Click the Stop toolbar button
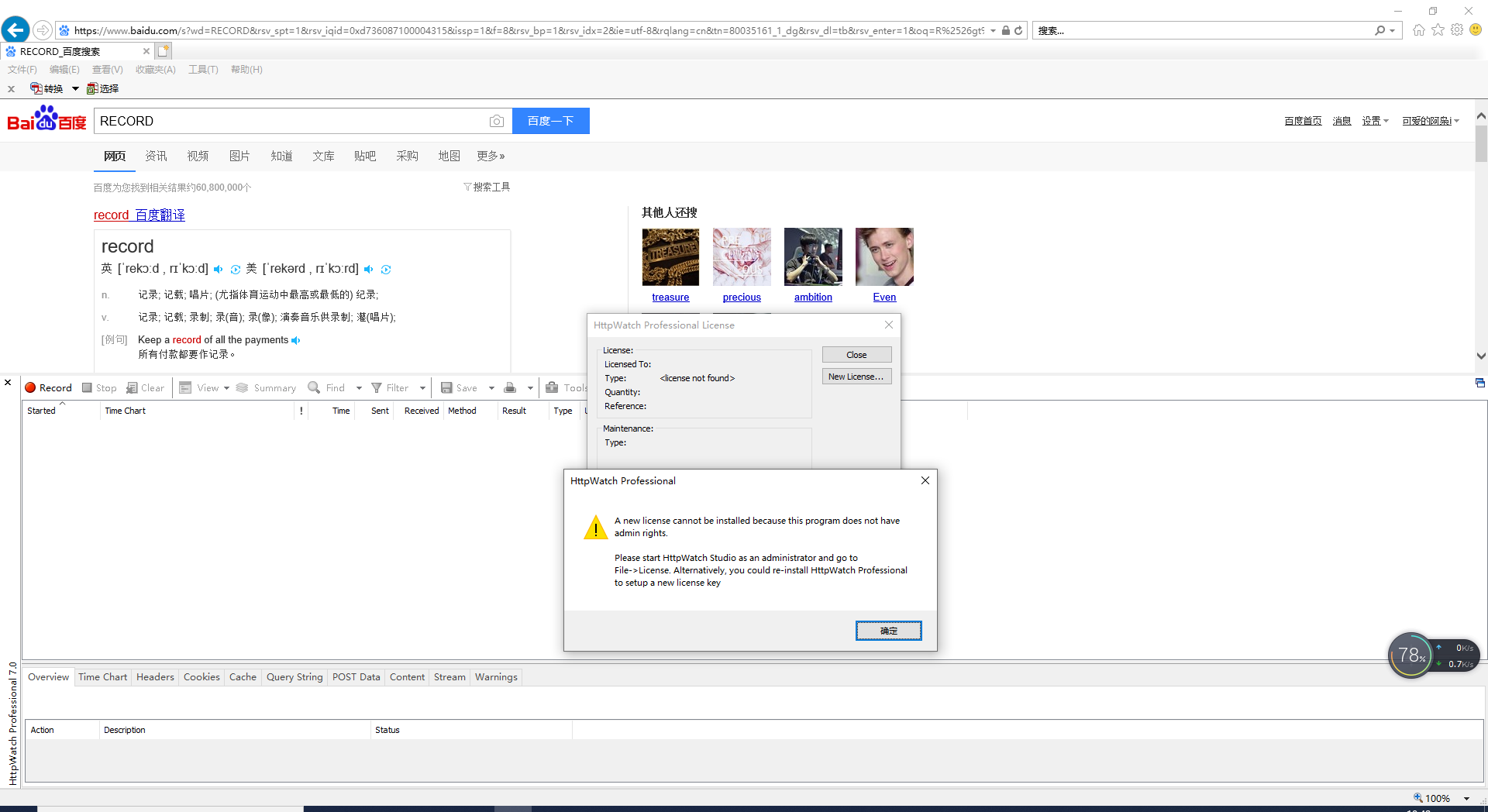The width and height of the screenshot is (1488, 812). pos(99,387)
